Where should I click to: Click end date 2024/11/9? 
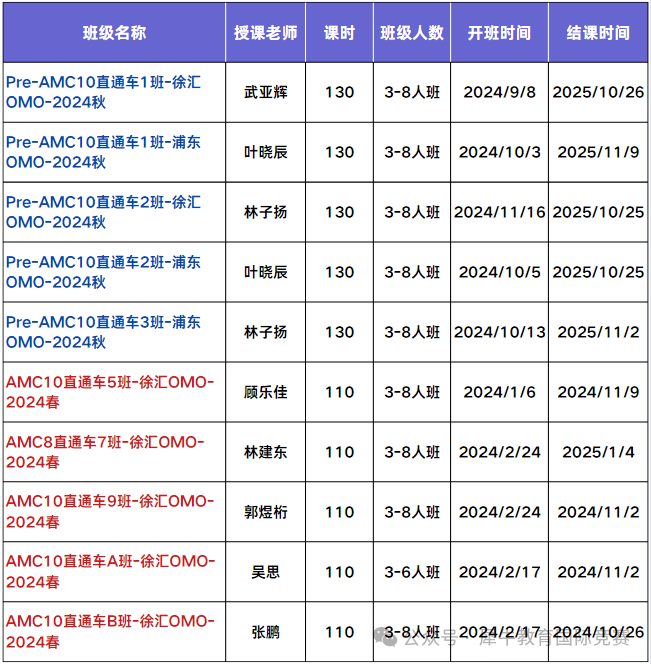[598, 393]
